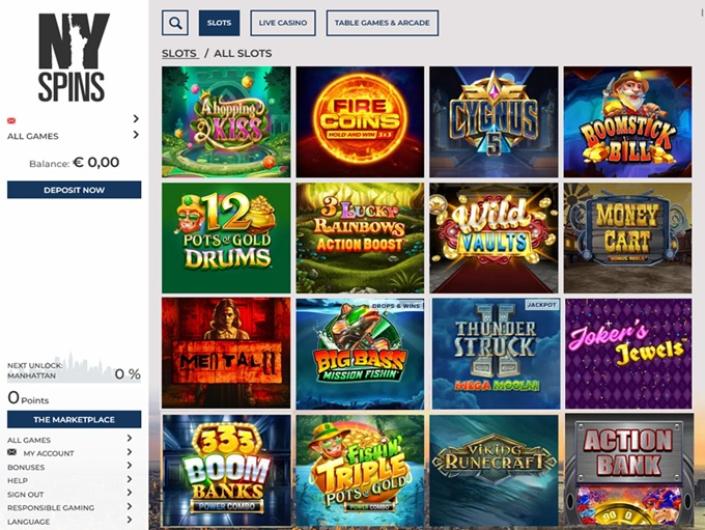This screenshot has width=705, height=530.
Task: Open Table Games & Arcade tab
Action: click(x=382, y=22)
